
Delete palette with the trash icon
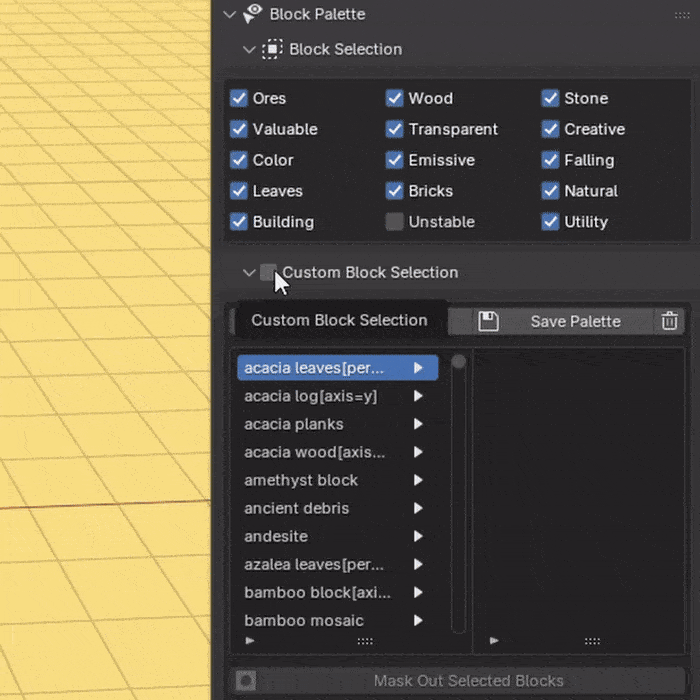[x=669, y=321]
